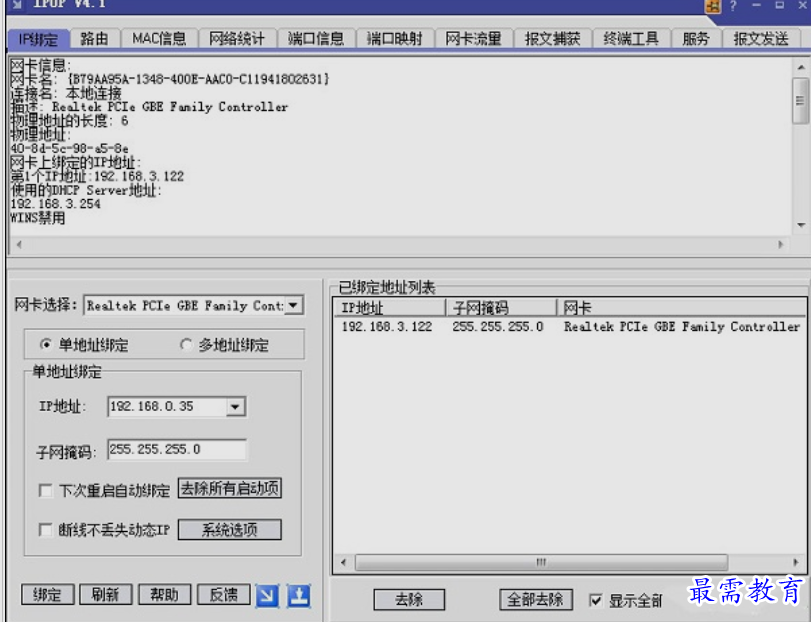The image size is (811, 622).
Task: Click the 刷新 button
Action: [106, 595]
